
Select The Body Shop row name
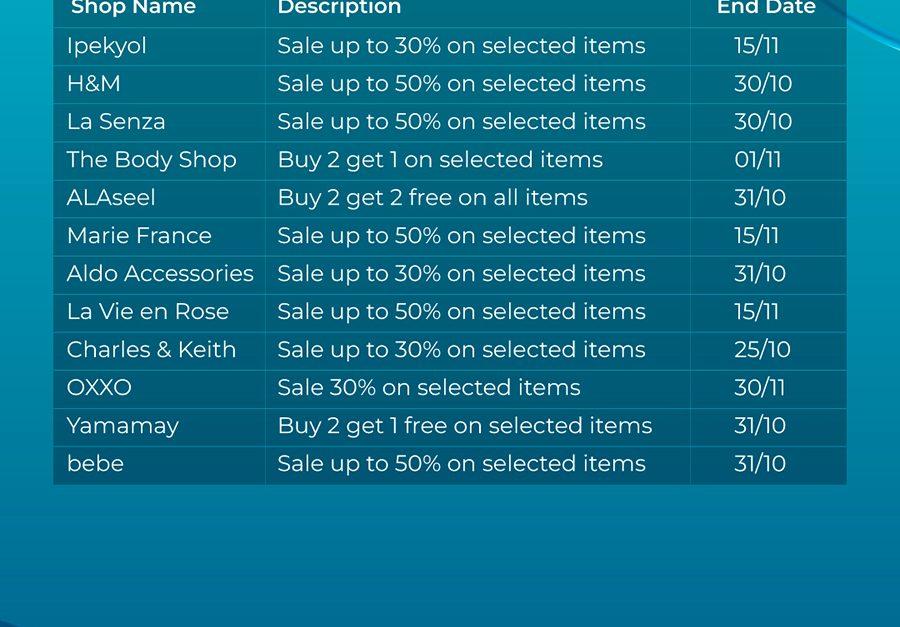click(x=152, y=160)
